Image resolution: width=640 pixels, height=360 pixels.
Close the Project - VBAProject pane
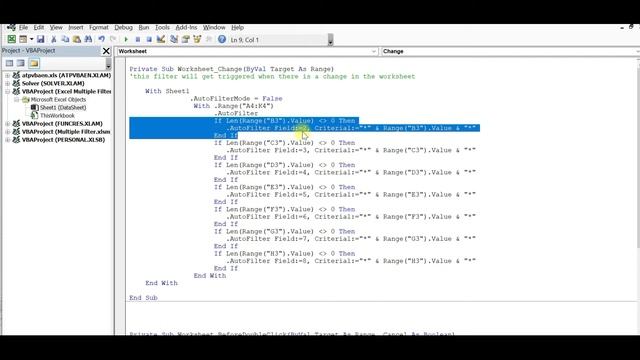click(x=106, y=51)
